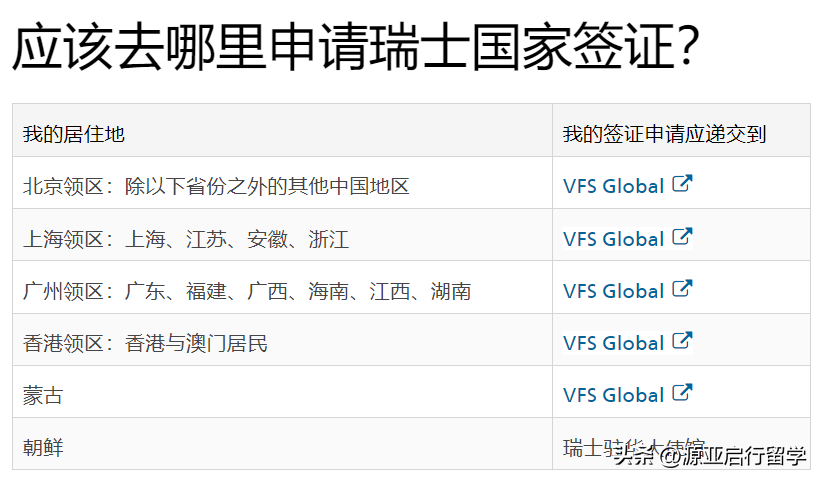Click external link icon in Hong Kong row
Viewport: 820px width, 480px height.
coord(682,341)
